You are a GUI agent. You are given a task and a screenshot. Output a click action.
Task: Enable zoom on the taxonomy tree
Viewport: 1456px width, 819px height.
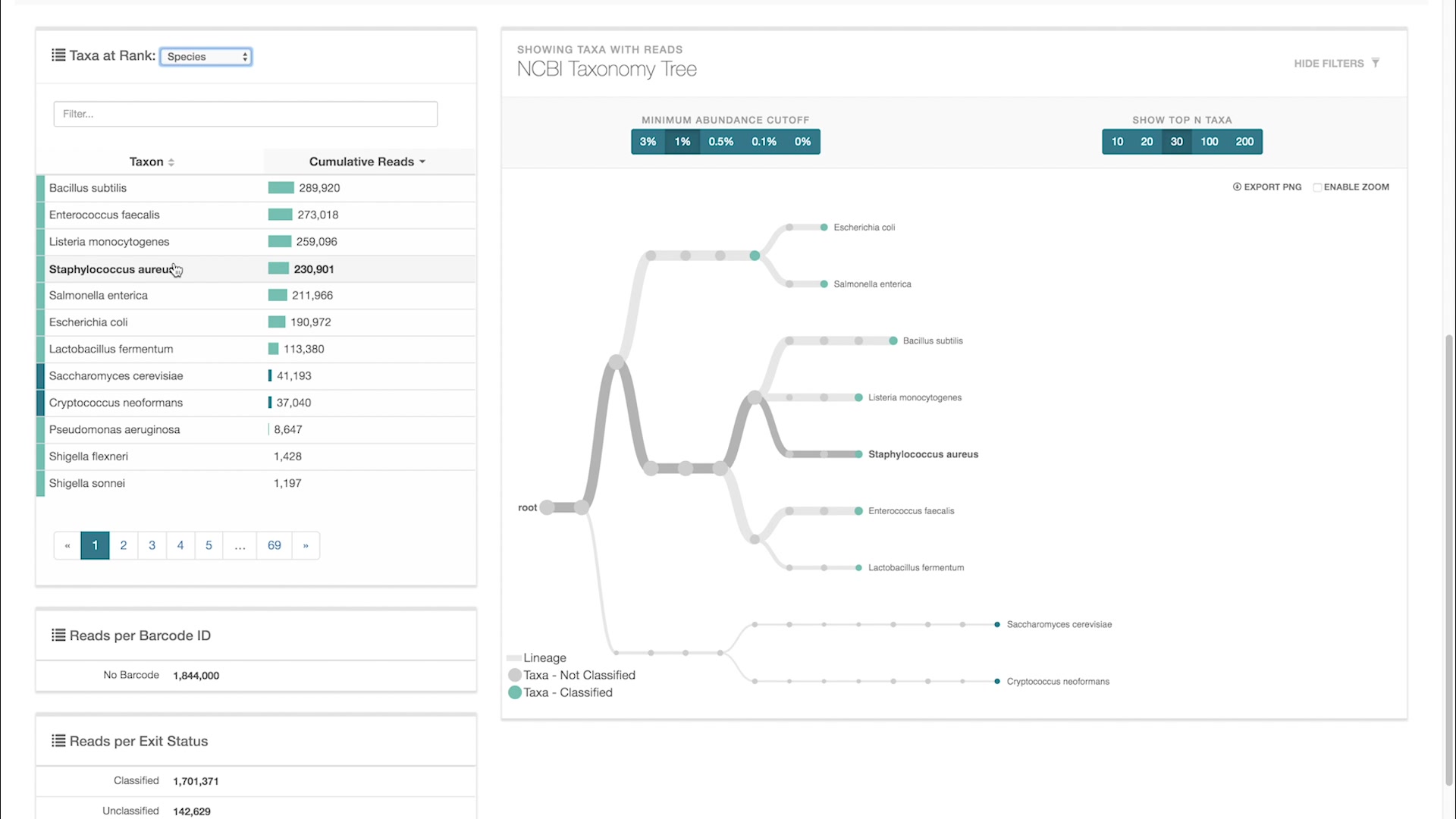pos(1318,187)
